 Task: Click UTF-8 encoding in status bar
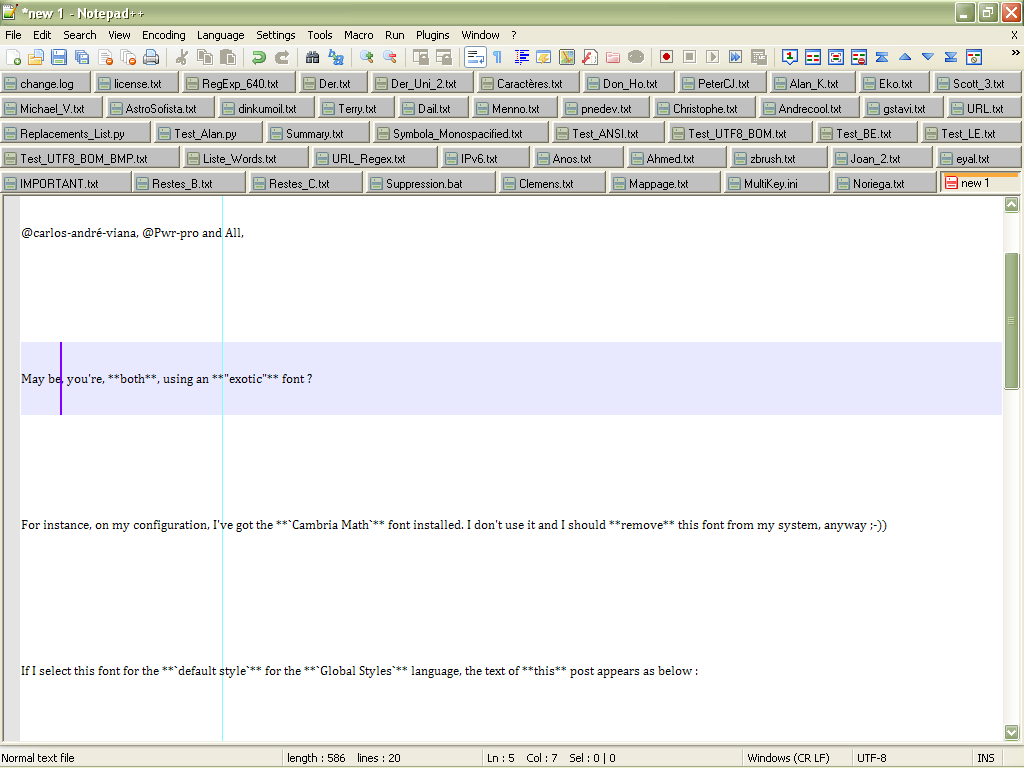871,758
